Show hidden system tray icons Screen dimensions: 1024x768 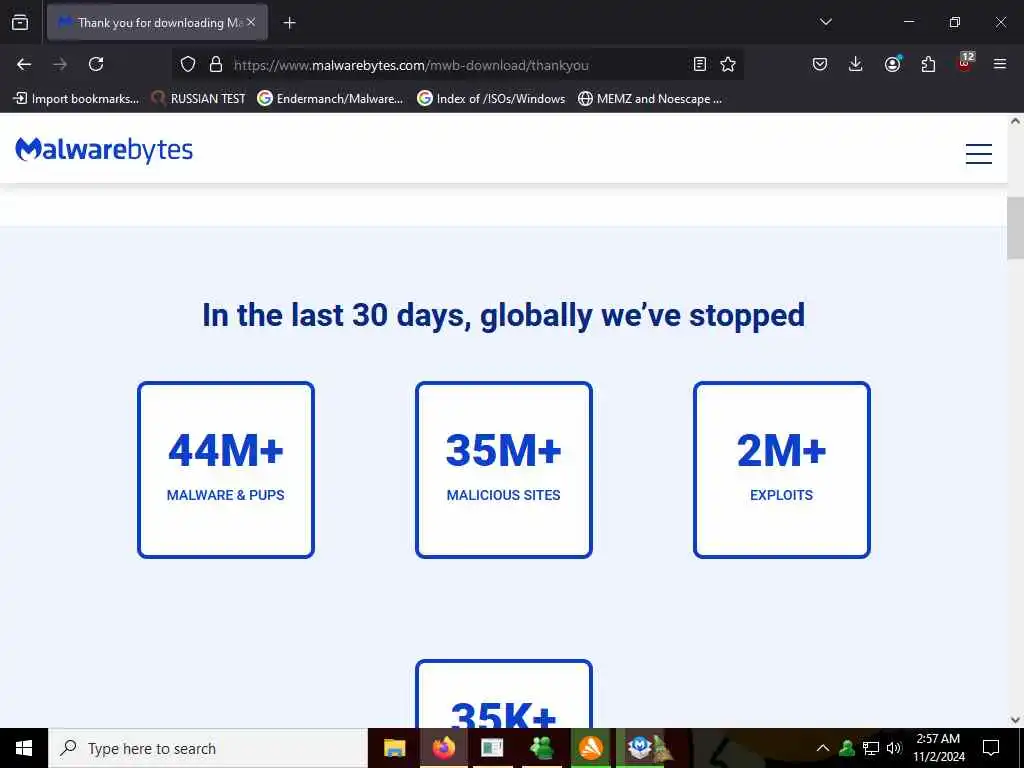pyautogui.click(x=823, y=748)
